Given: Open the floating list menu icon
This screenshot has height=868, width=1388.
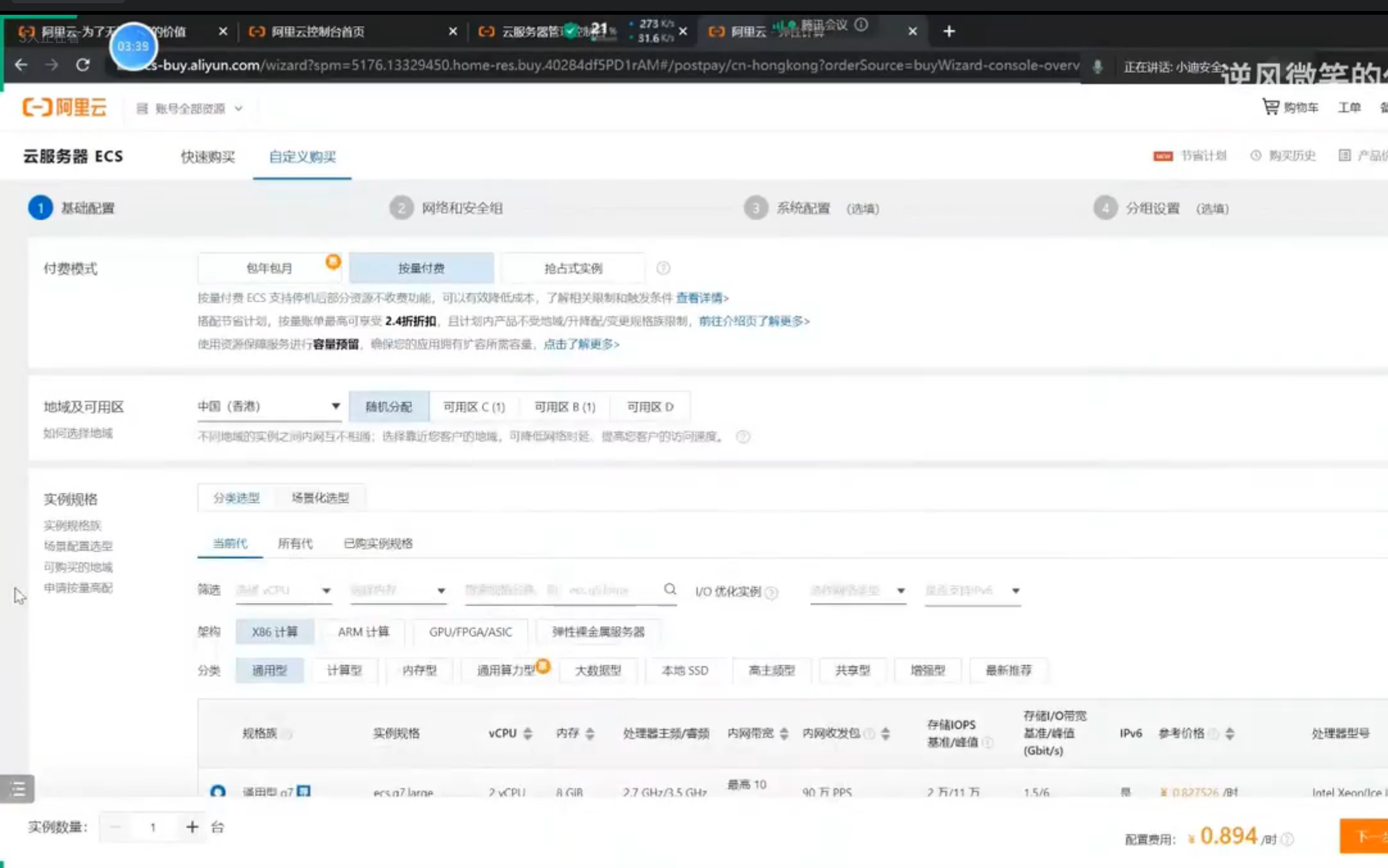Looking at the screenshot, I should coord(17,788).
